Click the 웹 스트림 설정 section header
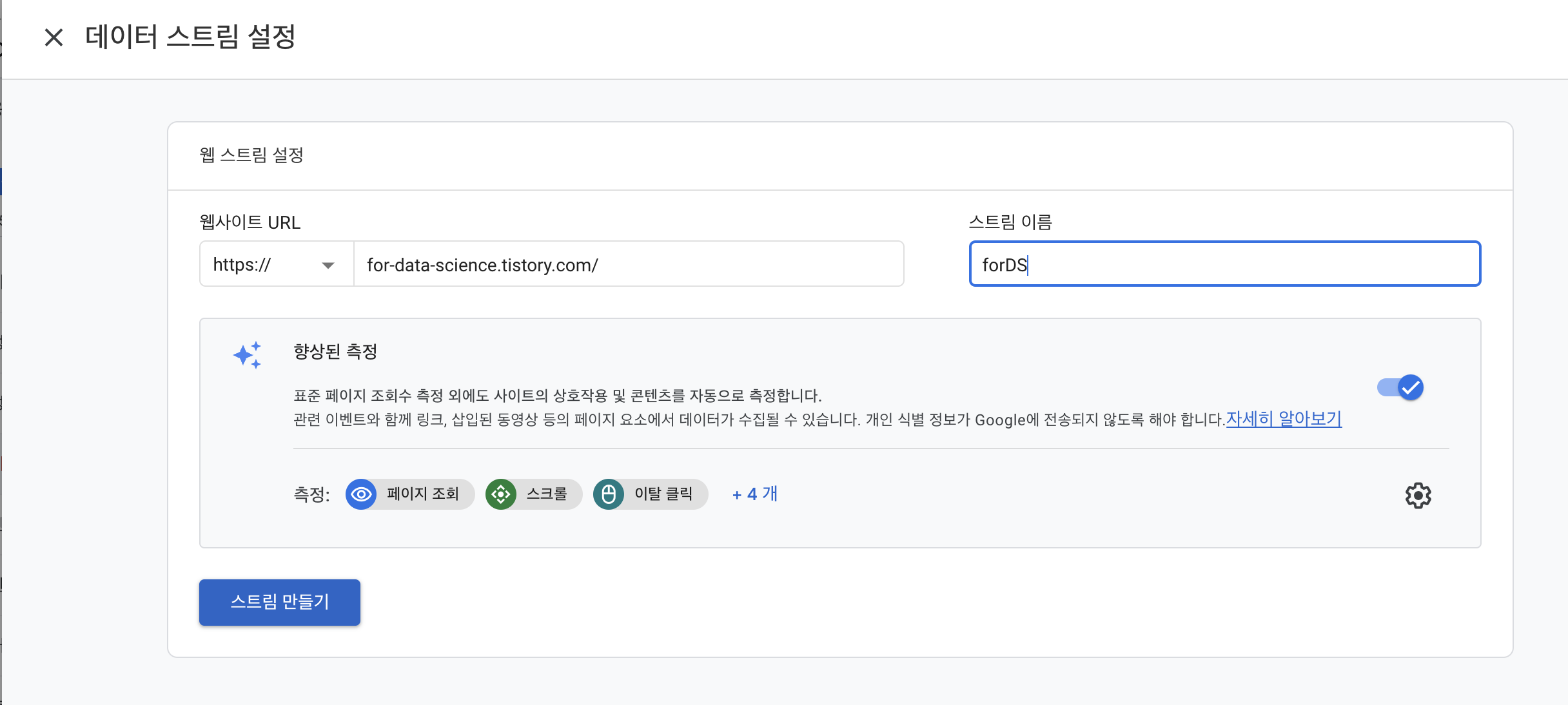 (x=251, y=155)
